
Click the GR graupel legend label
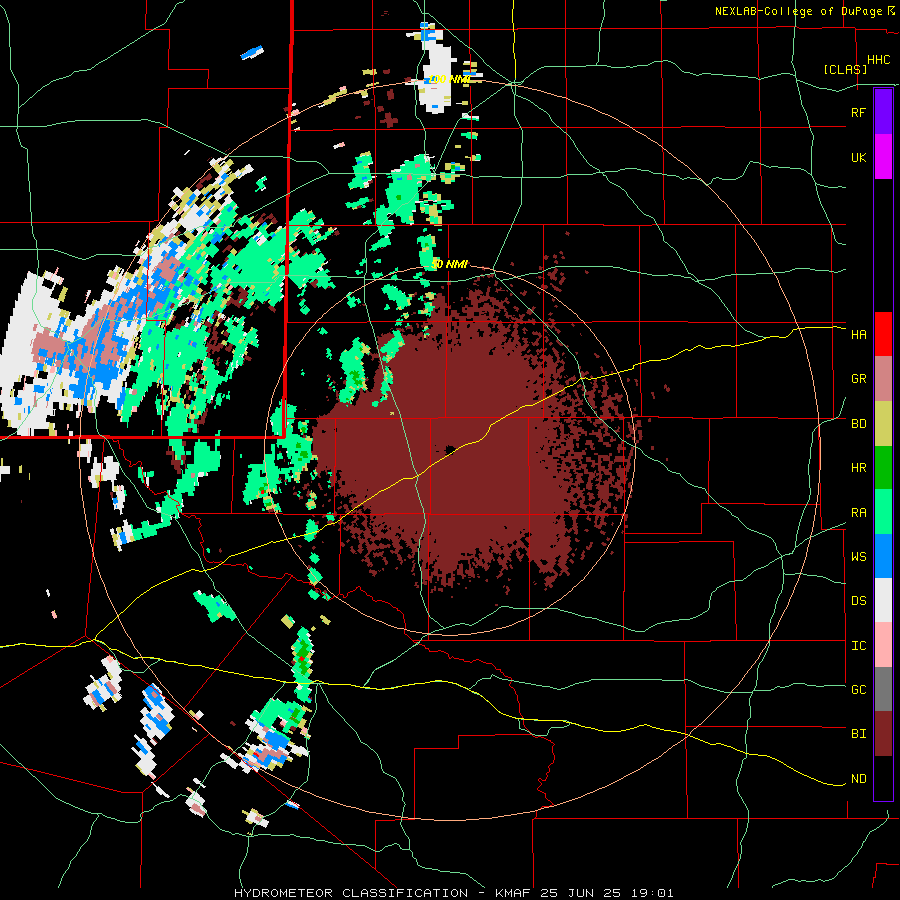858,379
